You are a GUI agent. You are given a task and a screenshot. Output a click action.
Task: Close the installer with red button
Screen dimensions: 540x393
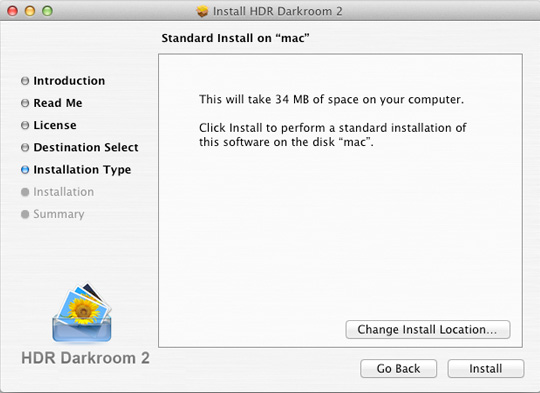tap(12, 11)
